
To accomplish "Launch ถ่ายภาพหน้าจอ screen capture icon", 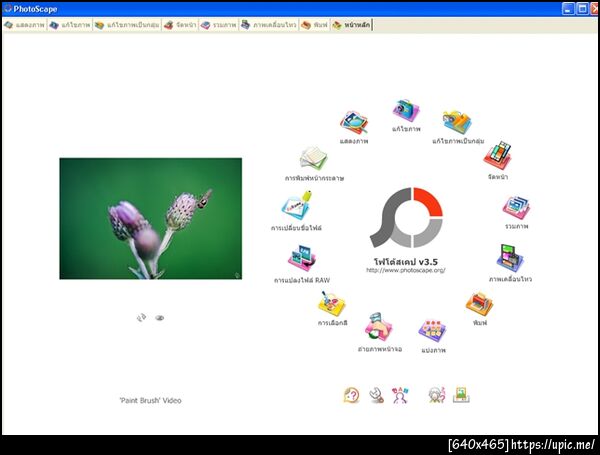I will click(378, 326).
